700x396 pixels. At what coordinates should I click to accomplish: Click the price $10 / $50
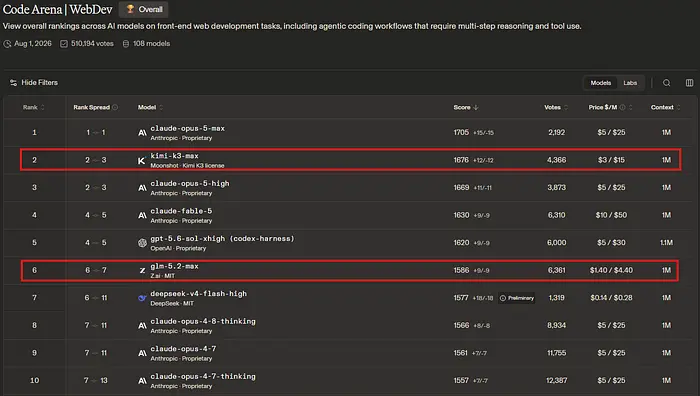(611, 215)
